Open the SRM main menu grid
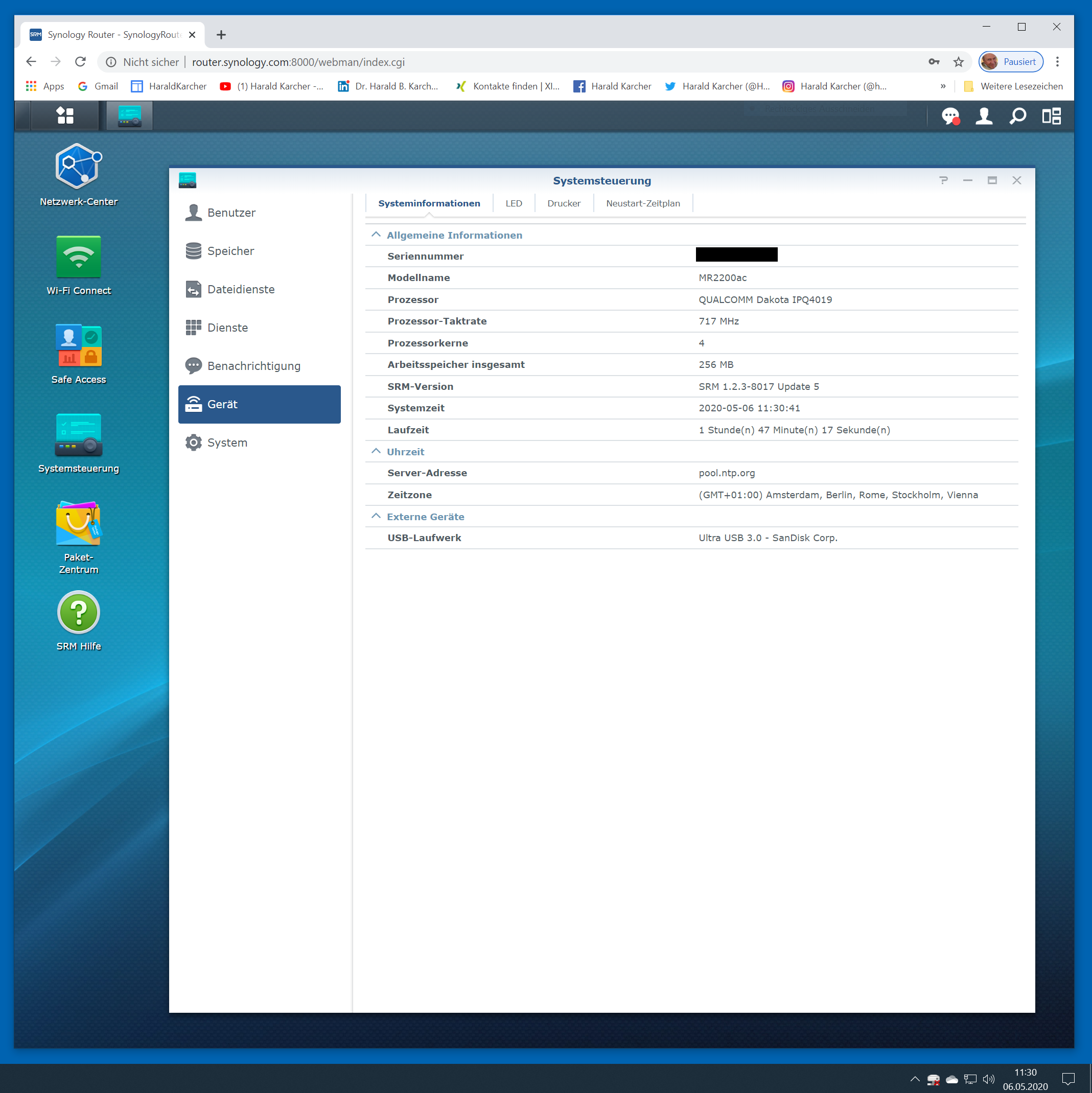 click(65, 115)
